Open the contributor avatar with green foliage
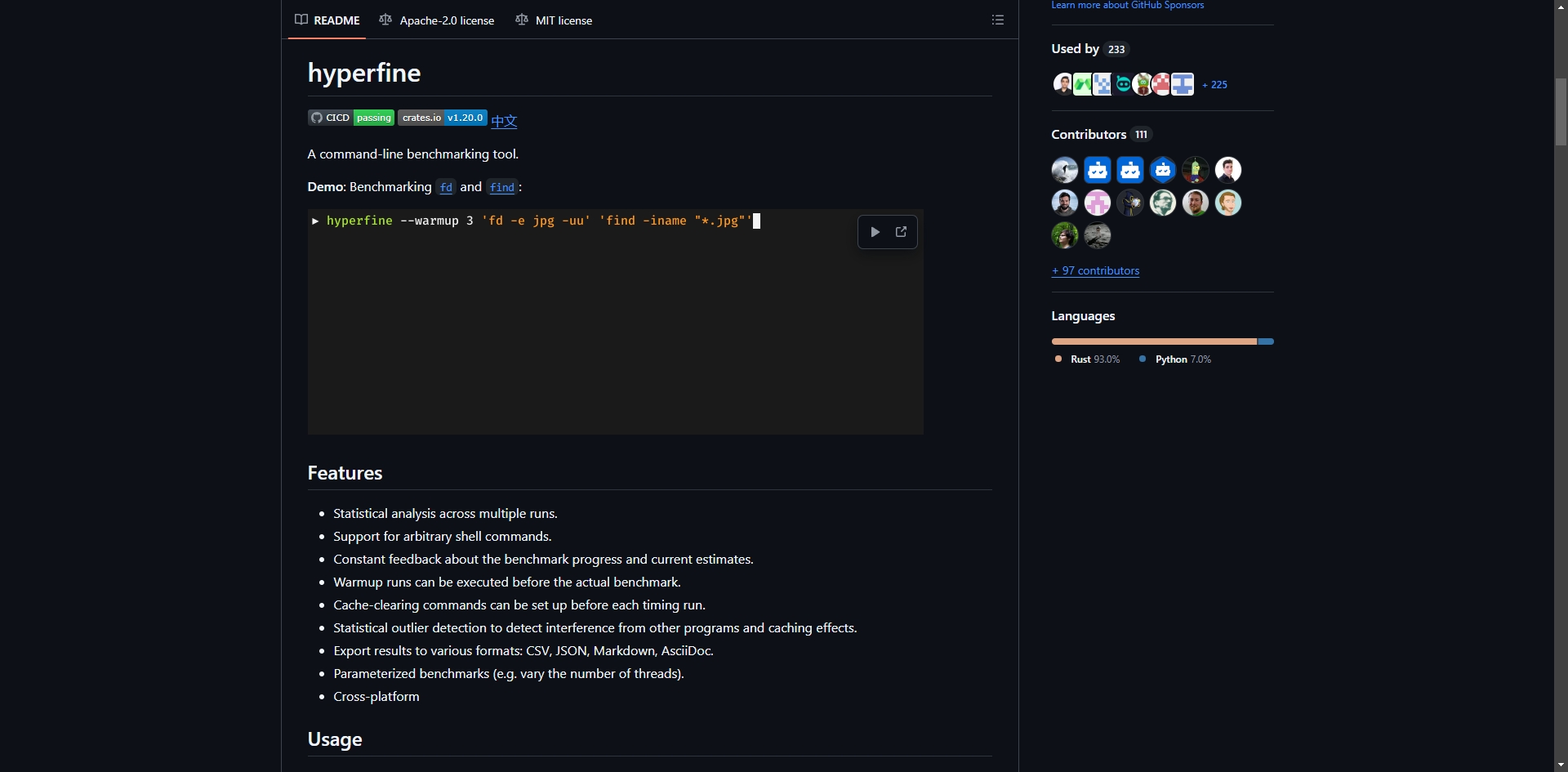 (x=1065, y=235)
